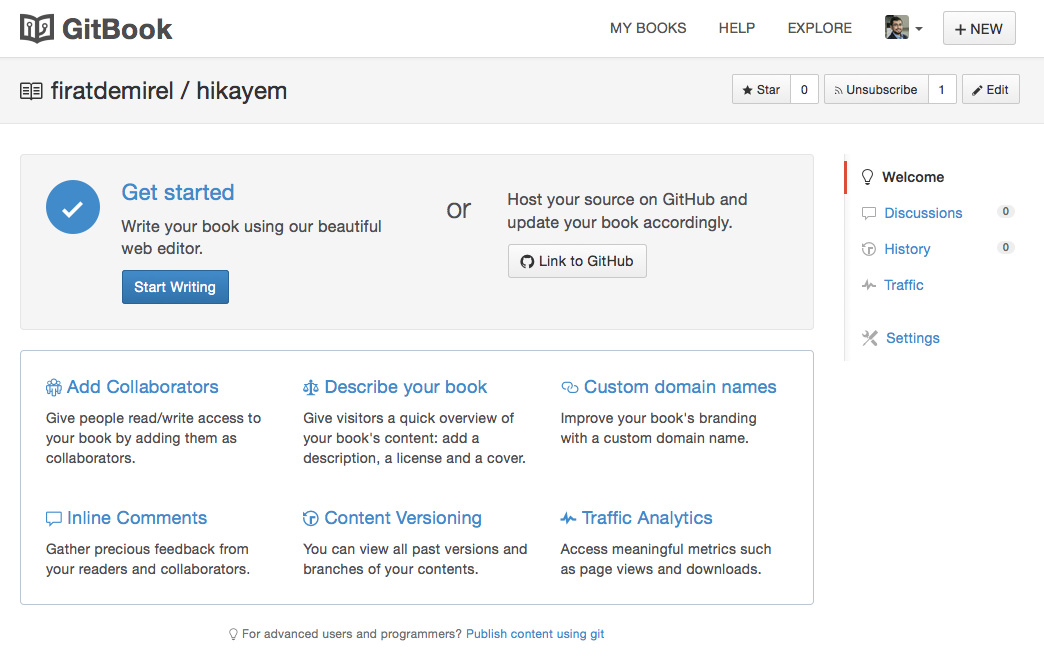Click the wrench tools icon beside Settings
The height and width of the screenshot is (665, 1044).
point(870,338)
